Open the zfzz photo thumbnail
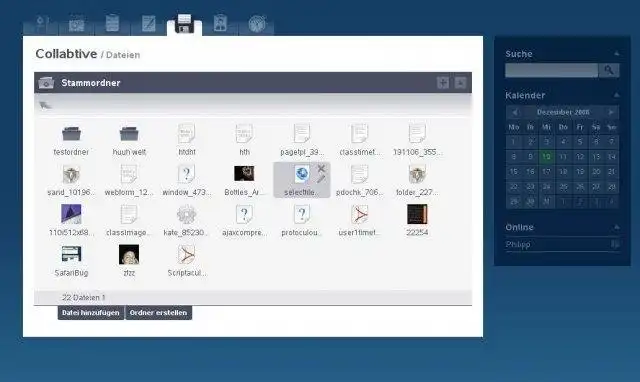The image size is (640, 382). pyautogui.click(x=129, y=254)
